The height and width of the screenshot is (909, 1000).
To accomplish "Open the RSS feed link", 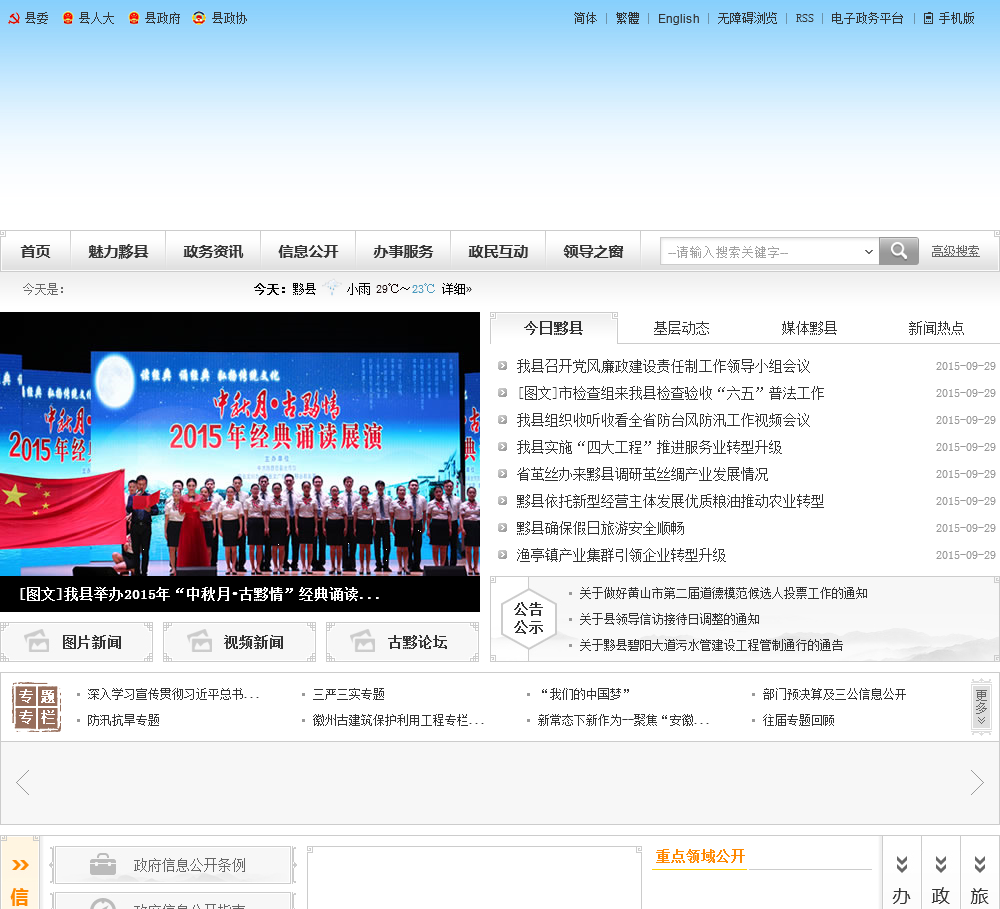I will point(804,18).
